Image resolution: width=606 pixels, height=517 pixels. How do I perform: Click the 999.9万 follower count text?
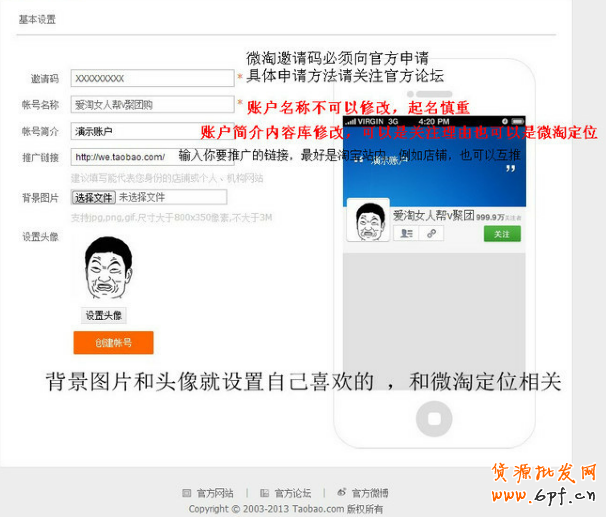[x=490, y=218]
